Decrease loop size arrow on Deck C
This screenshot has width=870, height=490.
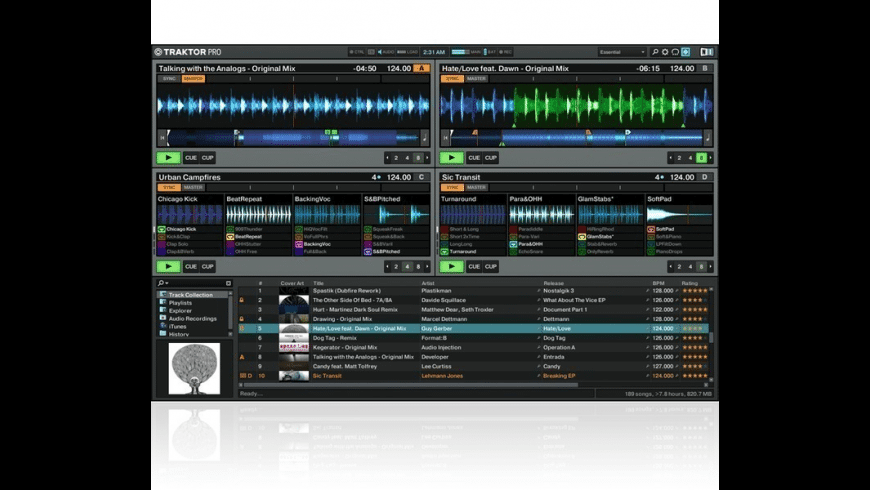coord(387,266)
